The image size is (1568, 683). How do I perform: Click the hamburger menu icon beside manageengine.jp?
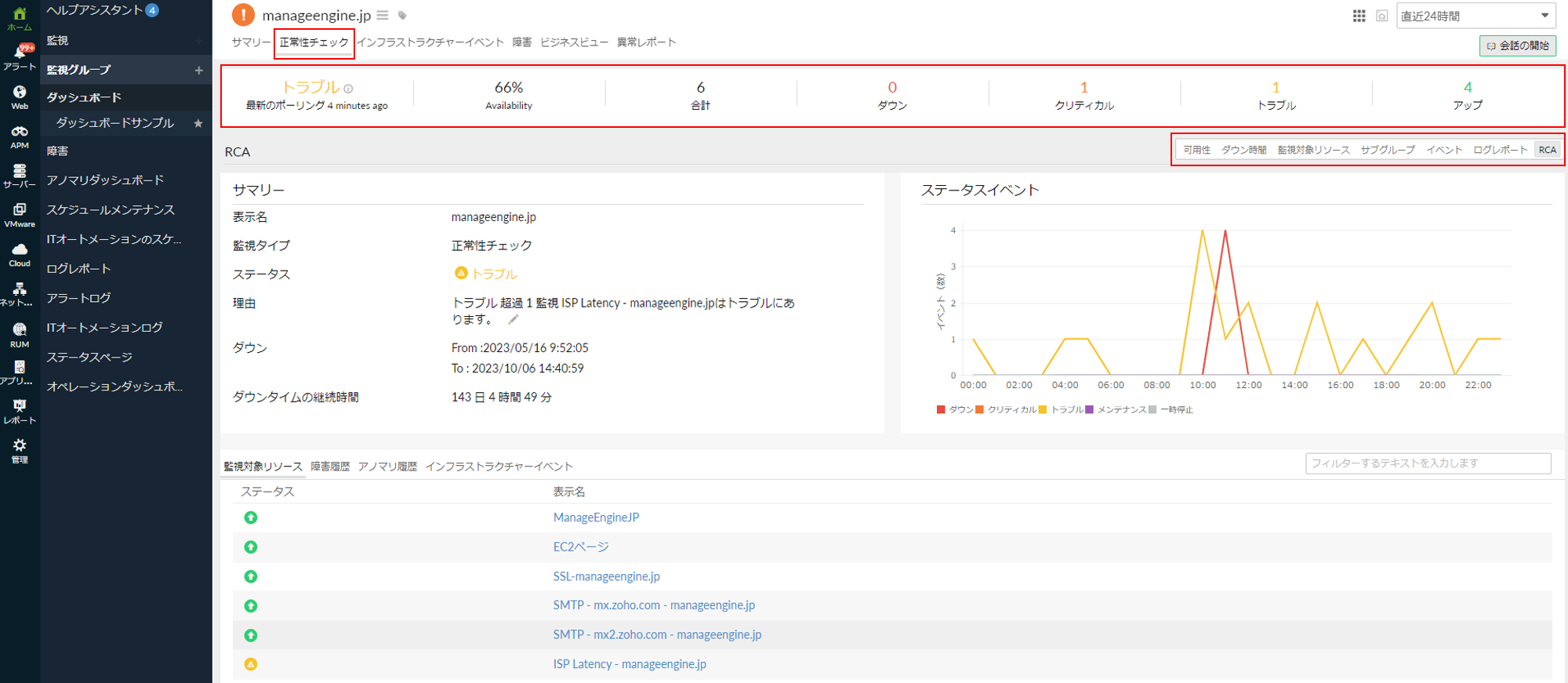(383, 16)
